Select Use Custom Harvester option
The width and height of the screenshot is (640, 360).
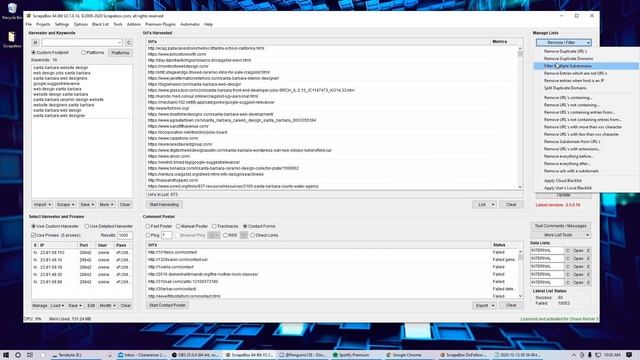click(34, 226)
